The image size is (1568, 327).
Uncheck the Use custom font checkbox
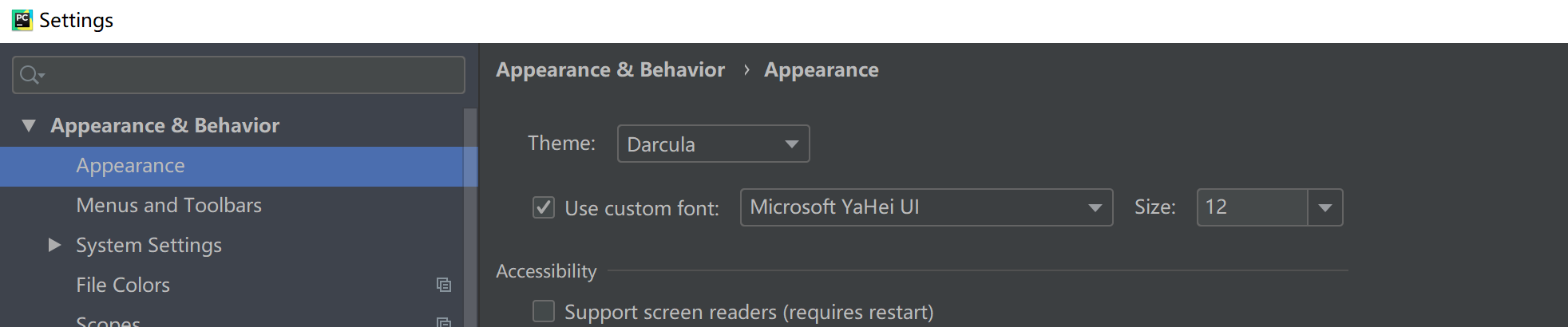click(544, 207)
